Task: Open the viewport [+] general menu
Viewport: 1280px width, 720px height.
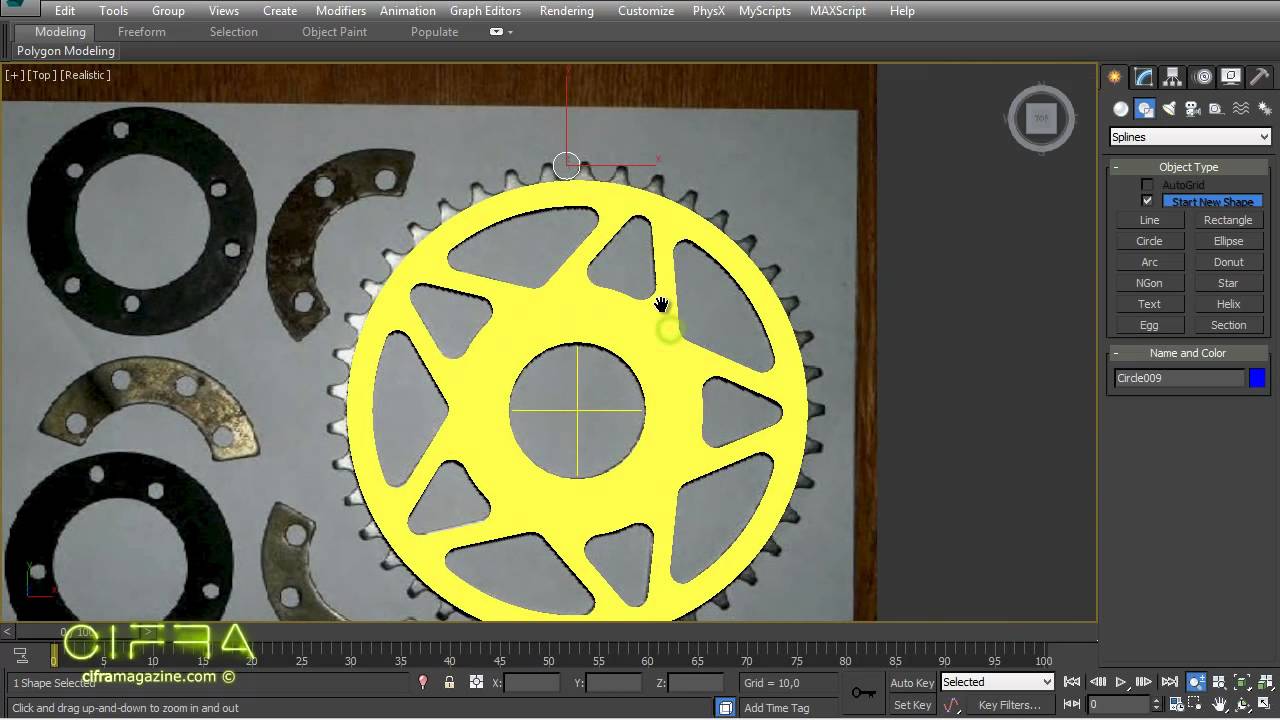Action: coord(14,75)
